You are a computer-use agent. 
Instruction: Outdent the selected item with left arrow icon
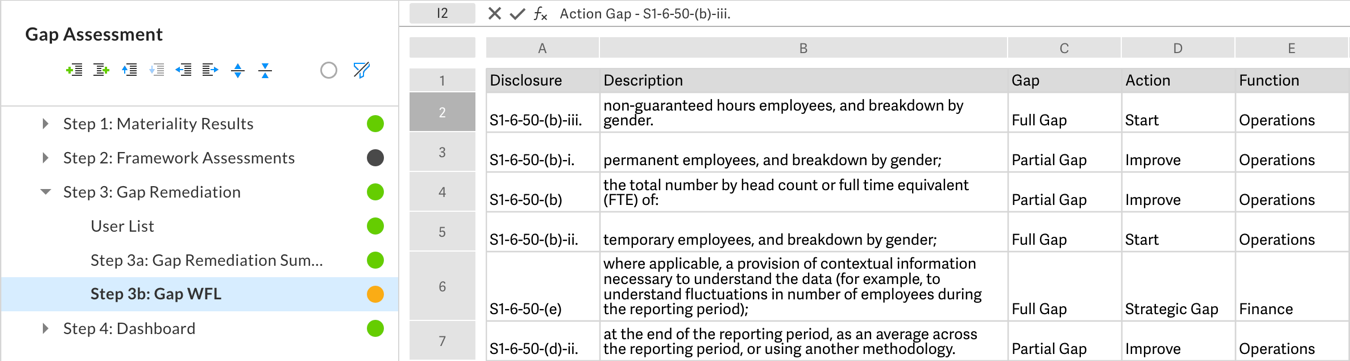[x=183, y=70]
